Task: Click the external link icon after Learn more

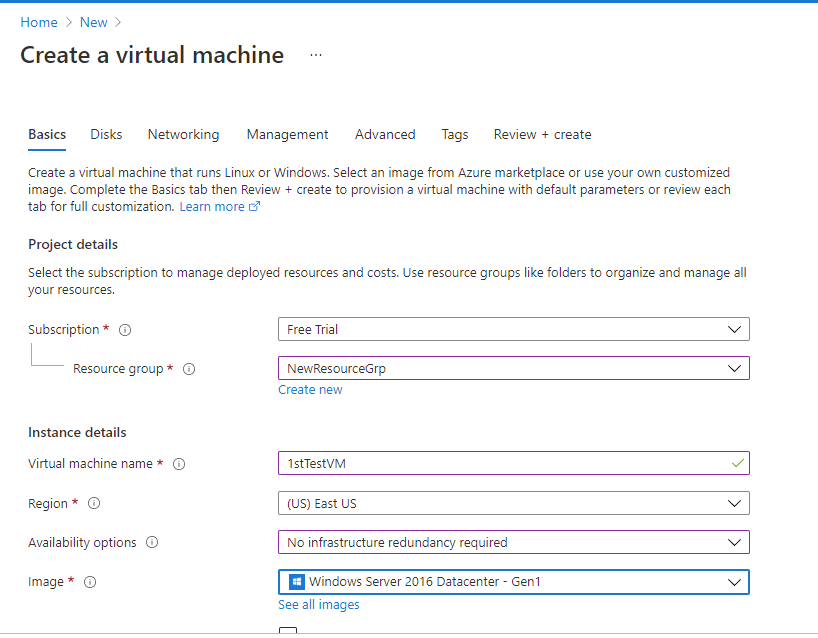Action: click(254, 207)
